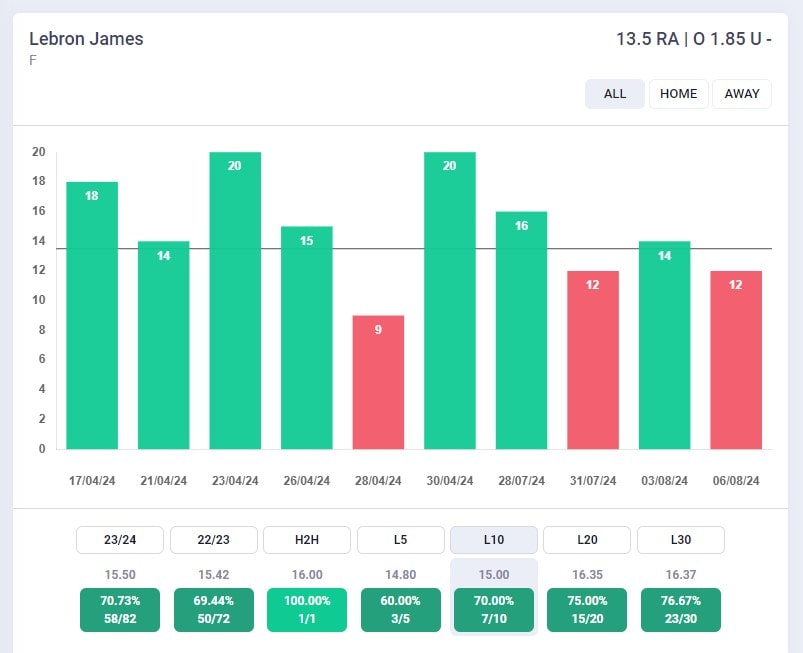Choose the L10 range button
The image size is (803, 653).
click(494, 540)
